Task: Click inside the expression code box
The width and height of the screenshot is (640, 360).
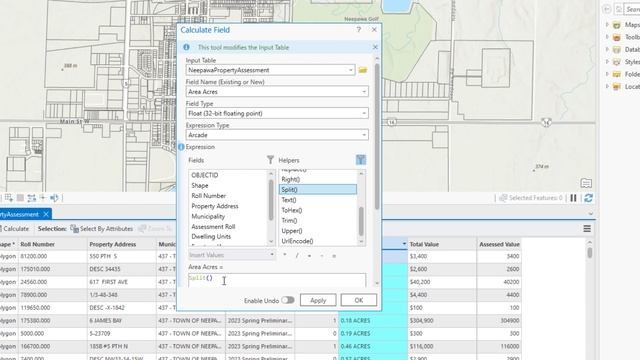Action: [277, 280]
